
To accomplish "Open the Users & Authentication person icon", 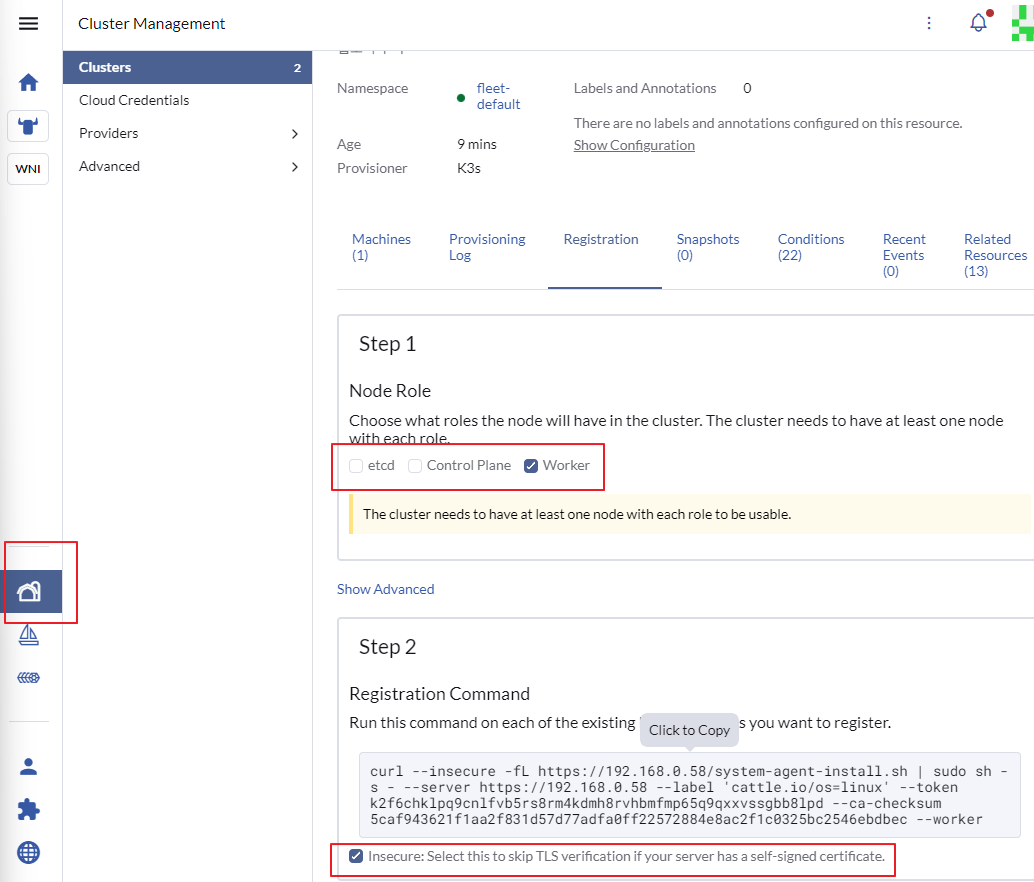I will (29, 767).
